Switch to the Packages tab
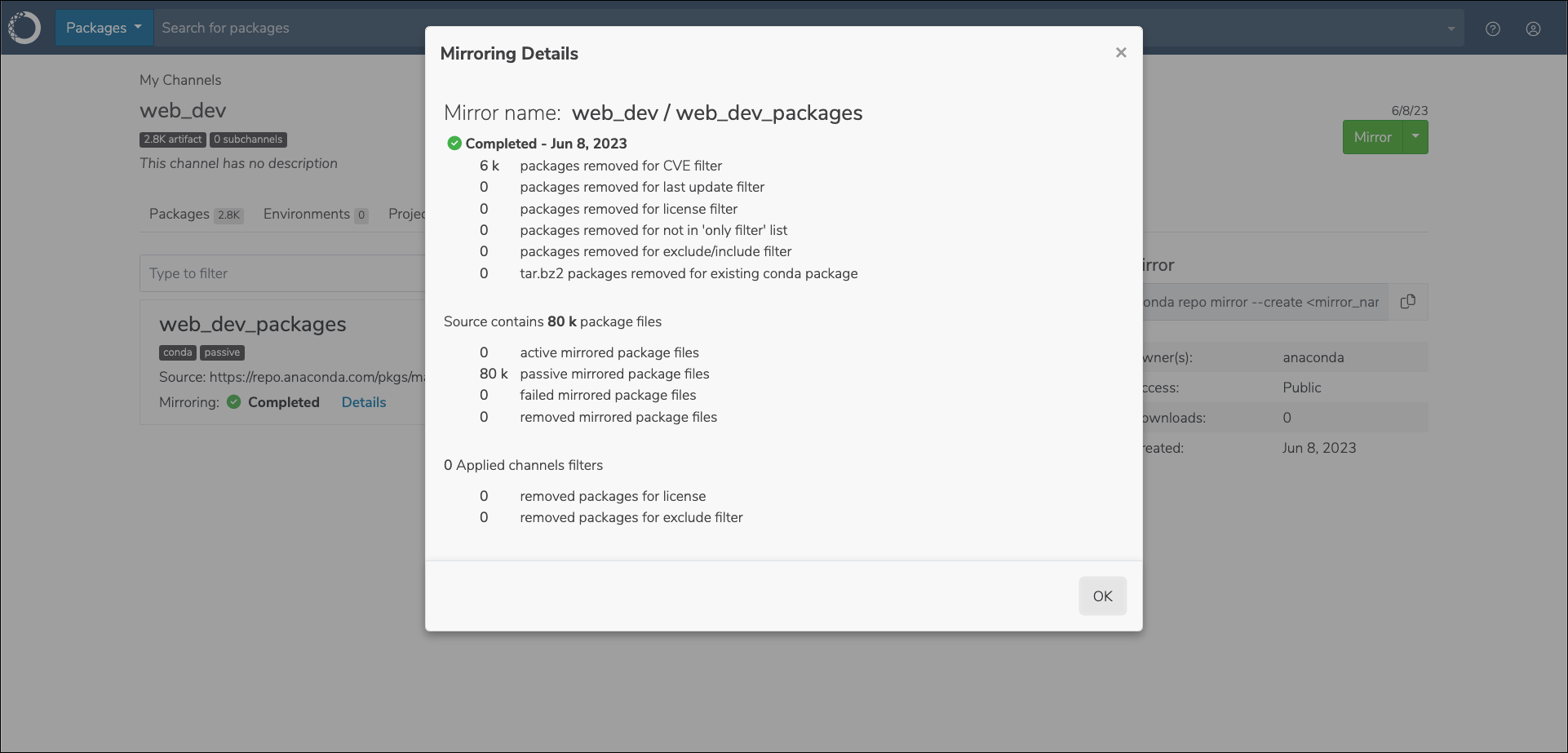The image size is (1568, 753). 196,214
